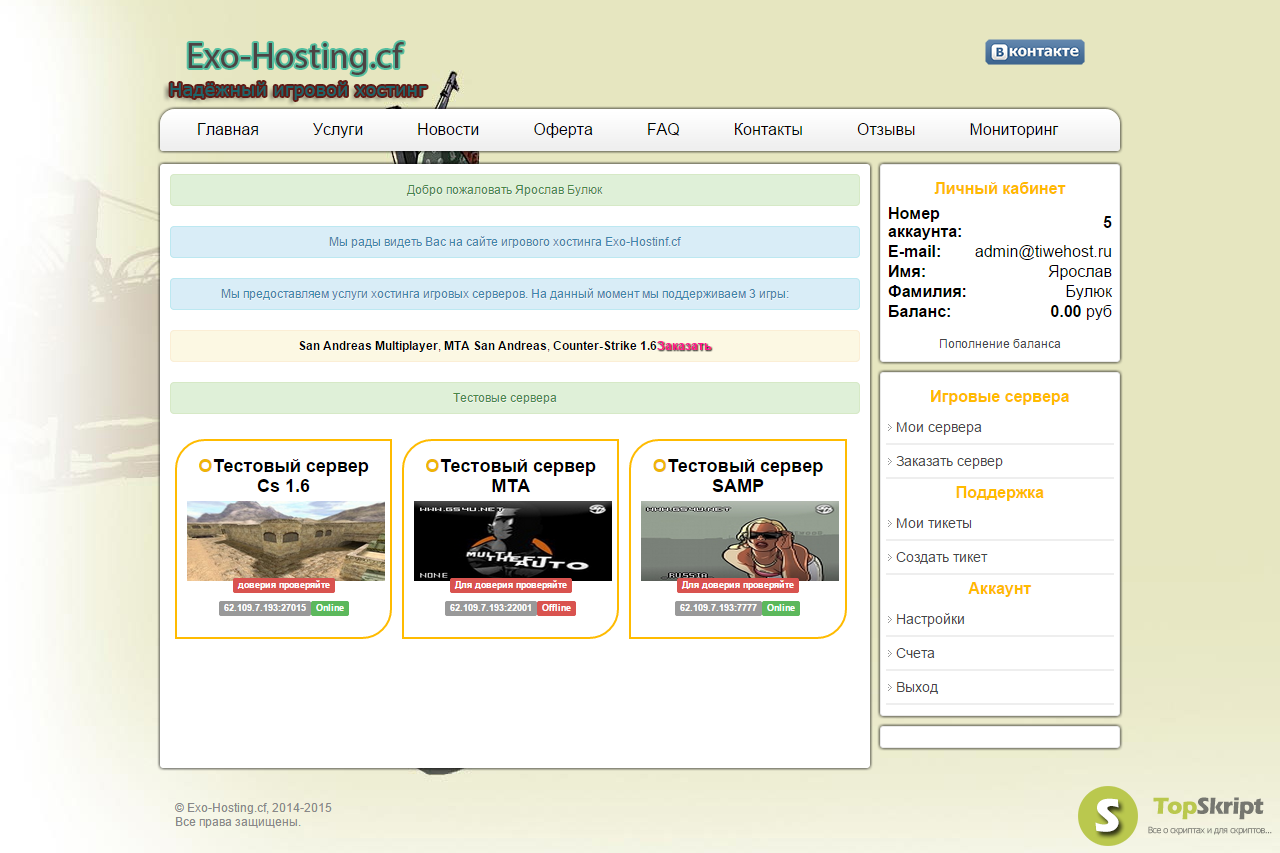Screen dimensions: 1280x853
Task: Click orange circle bullet beside MTA title
Action: coord(432,466)
